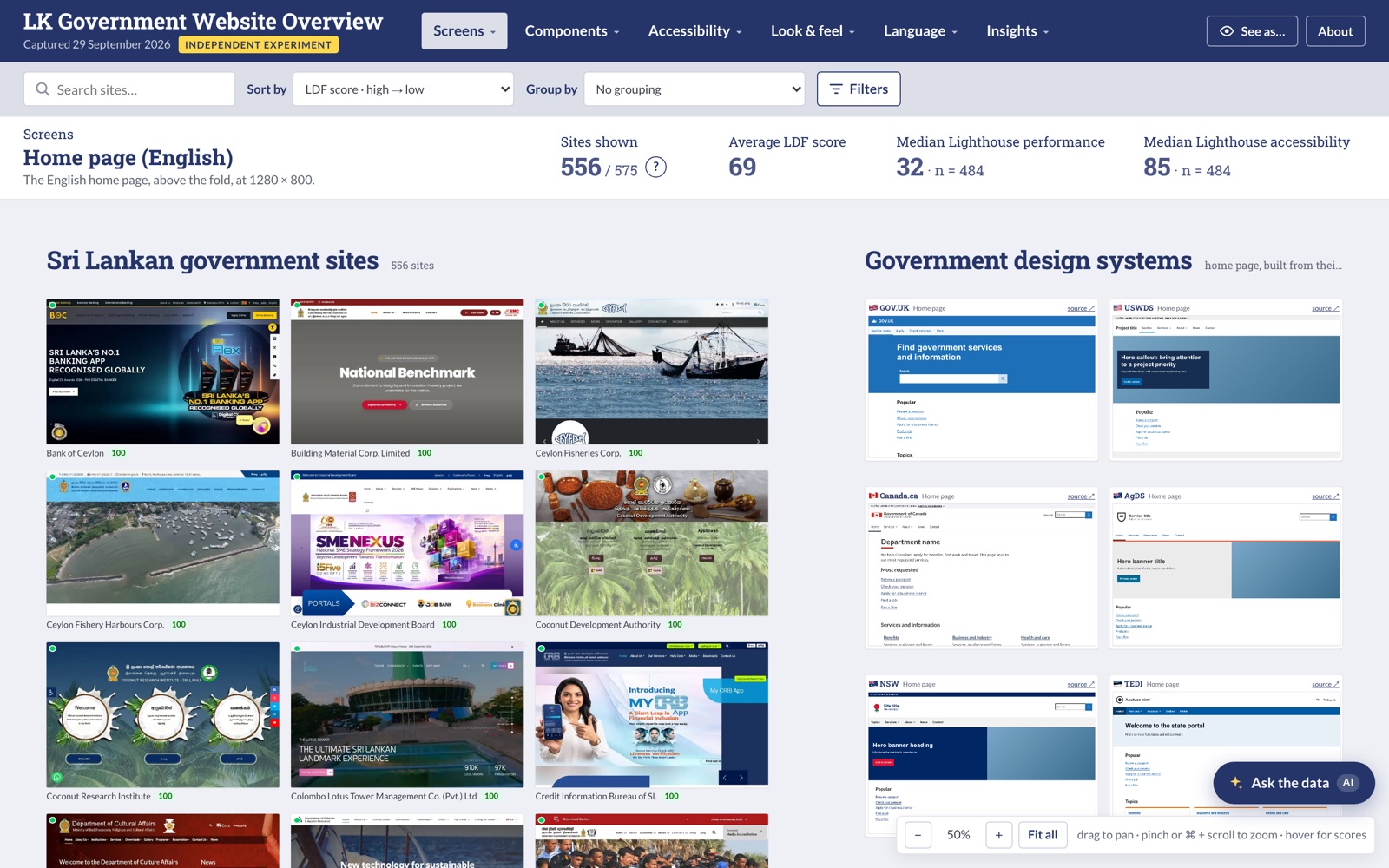Open the GOV.UK home page preview

click(982, 387)
